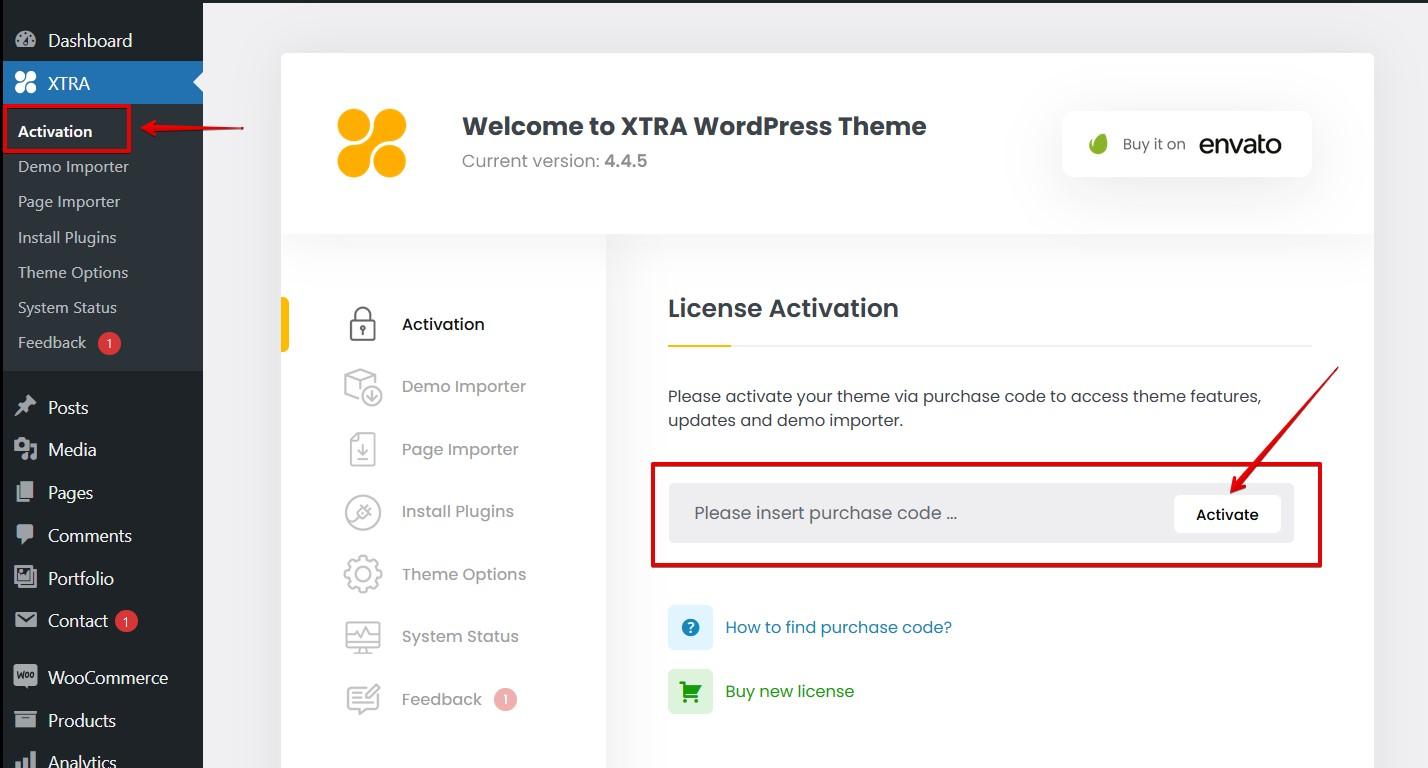Click the System Status monitor icon

coord(362,637)
